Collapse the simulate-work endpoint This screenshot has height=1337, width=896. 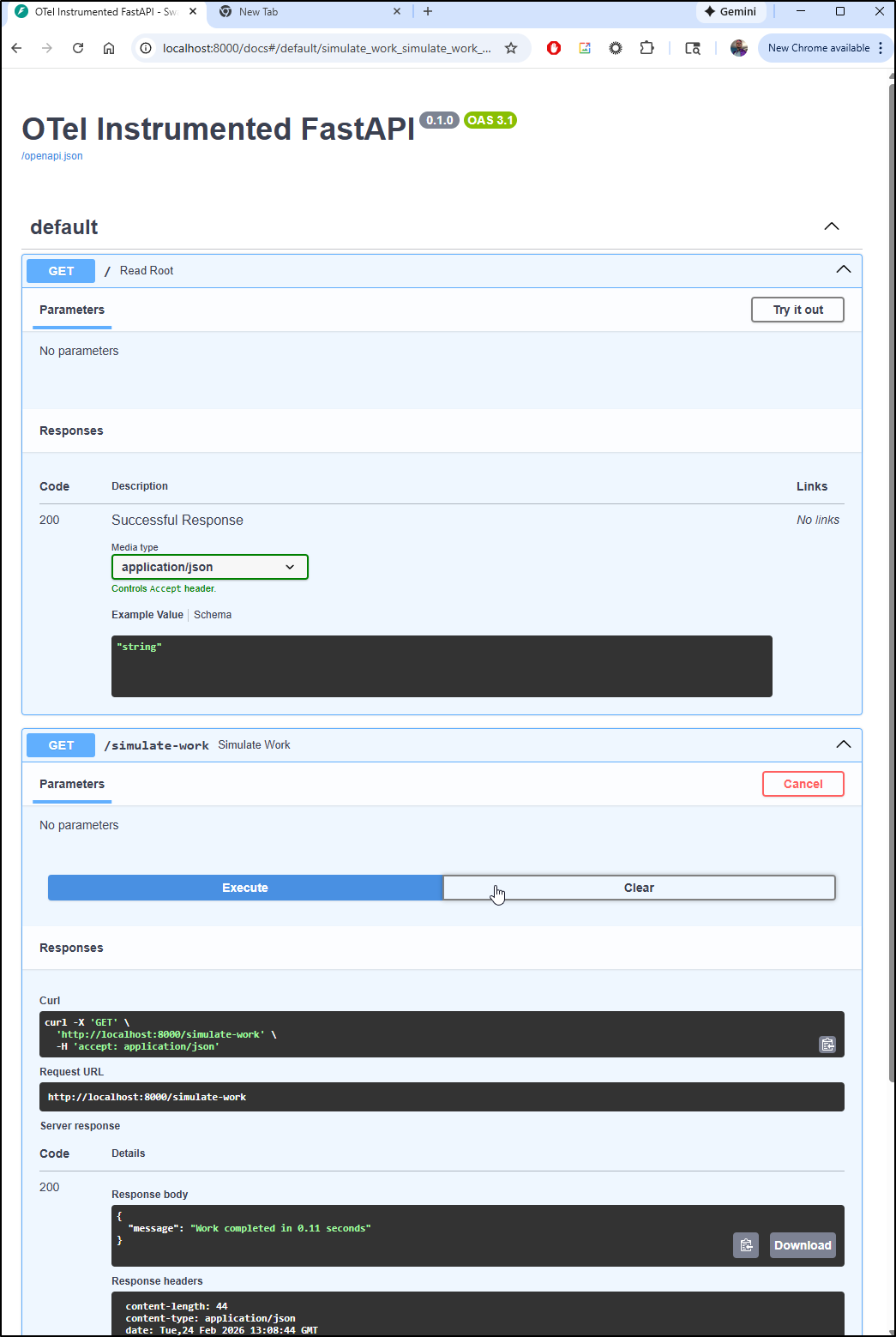coord(843,744)
